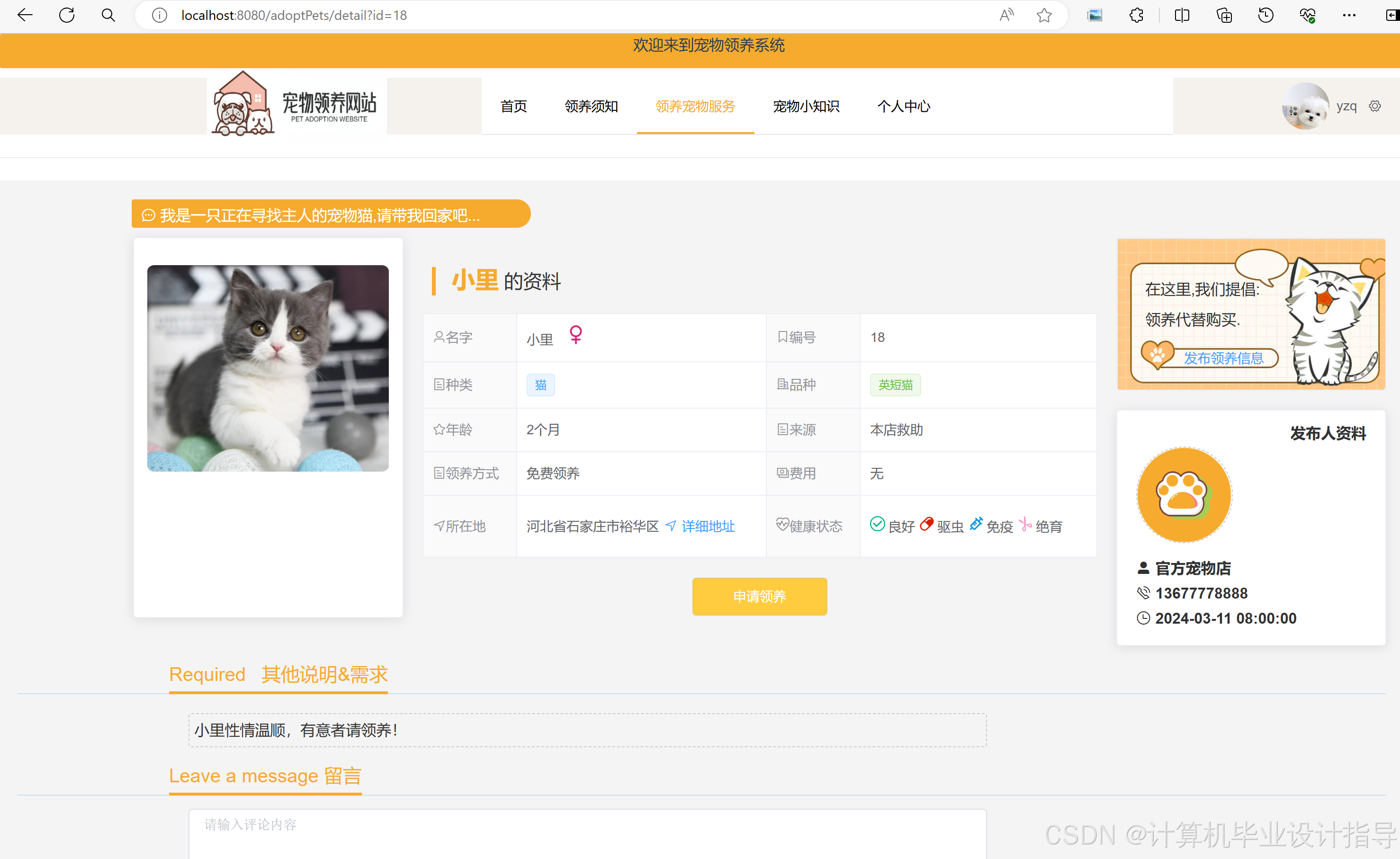This screenshot has width=1400, height=859.
Task: Open the split screen icon
Action: click(x=1183, y=15)
